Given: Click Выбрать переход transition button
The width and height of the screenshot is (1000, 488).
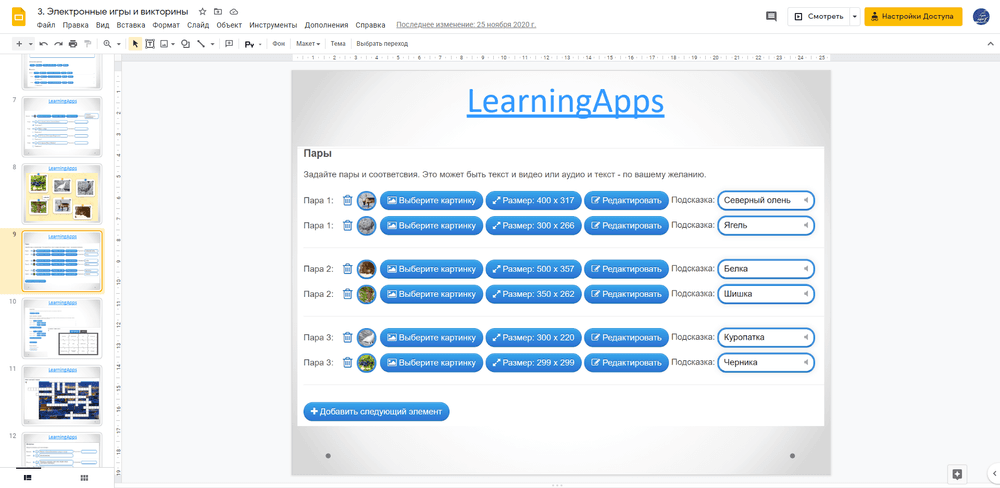Looking at the screenshot, I should tap(382, 44).
